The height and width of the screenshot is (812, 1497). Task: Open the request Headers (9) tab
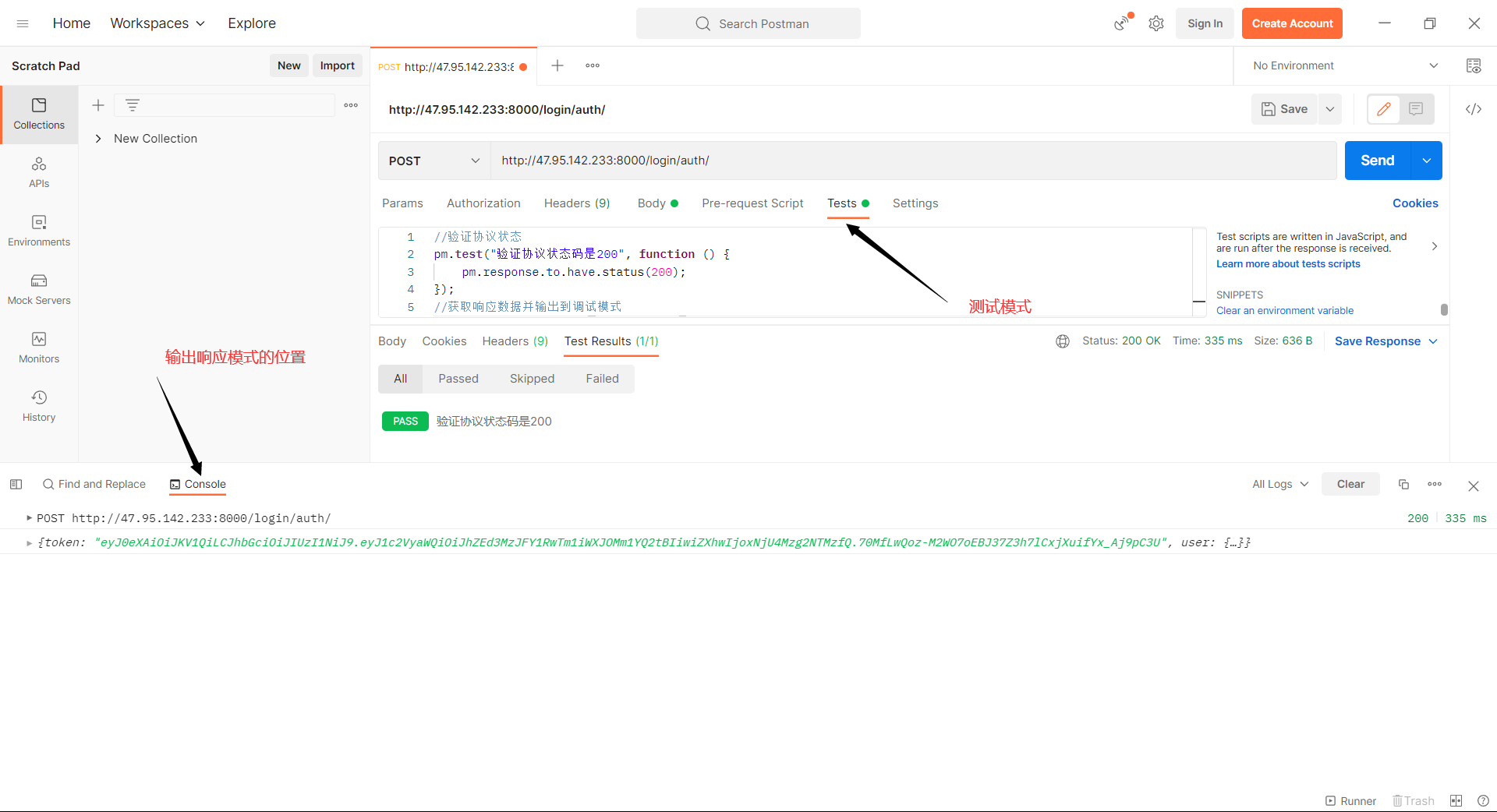(x=577, y=203)
